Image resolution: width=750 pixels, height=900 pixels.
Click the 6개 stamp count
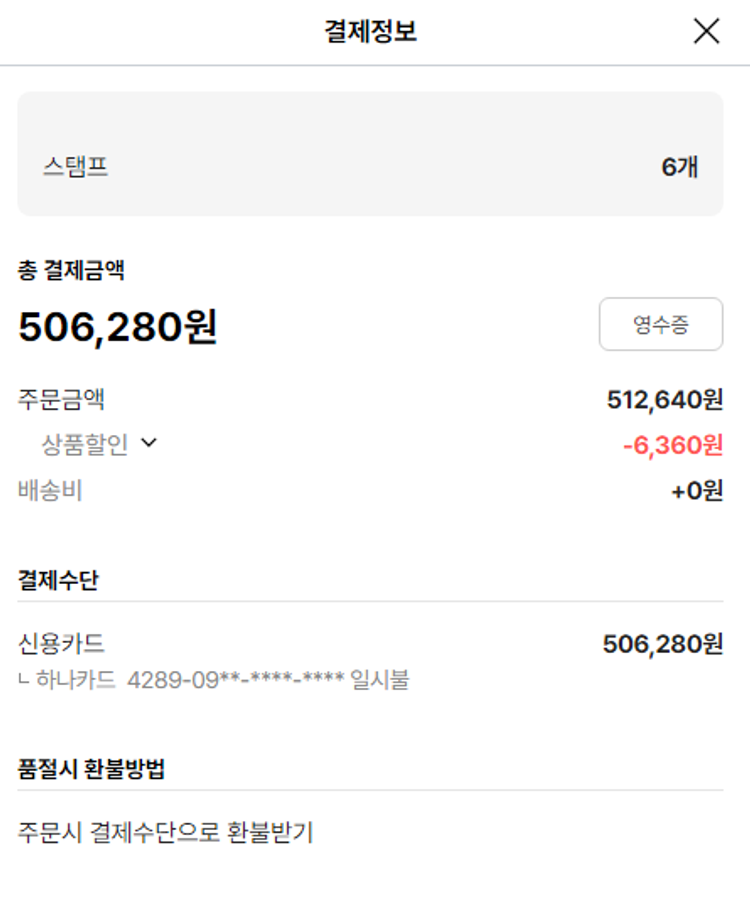(x=679, y=167)
